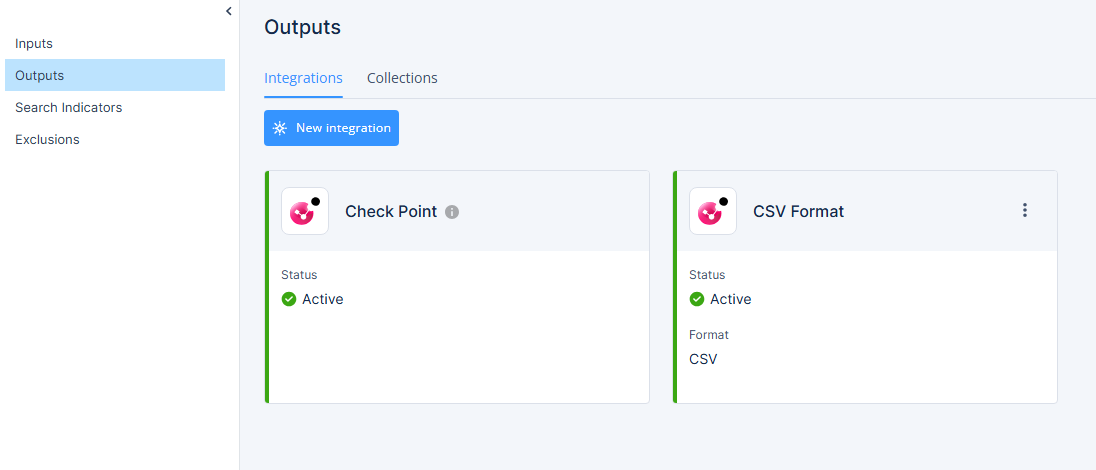
Task: Click the info icon beside Check Point
Action: [452, 212]
